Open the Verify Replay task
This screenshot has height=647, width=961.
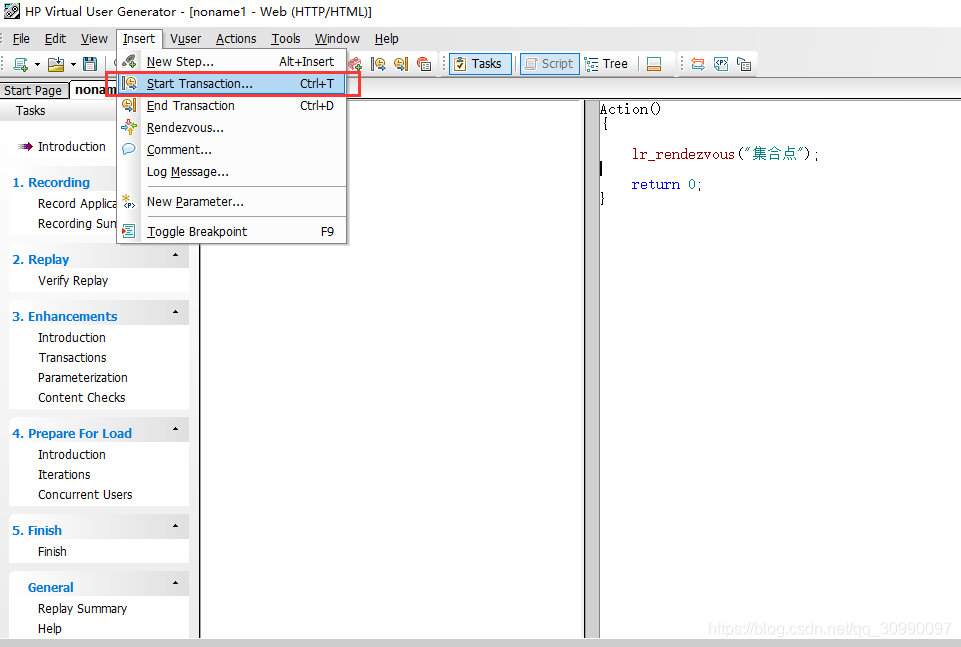73,281
